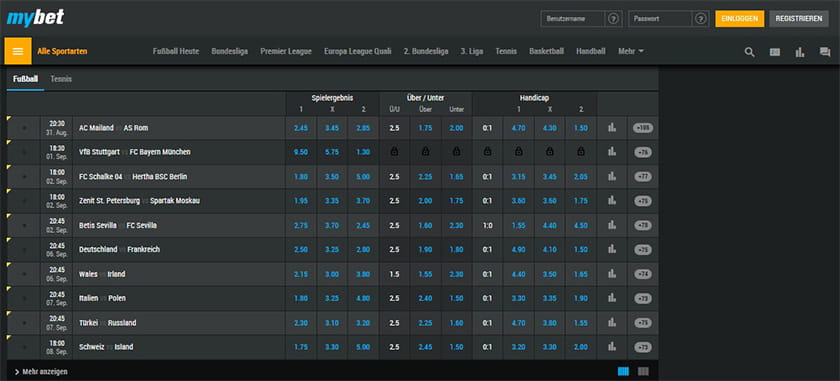Open Europa League Quali in navigation
This screenshot has width=840, height=381.
tap(358, 51)
